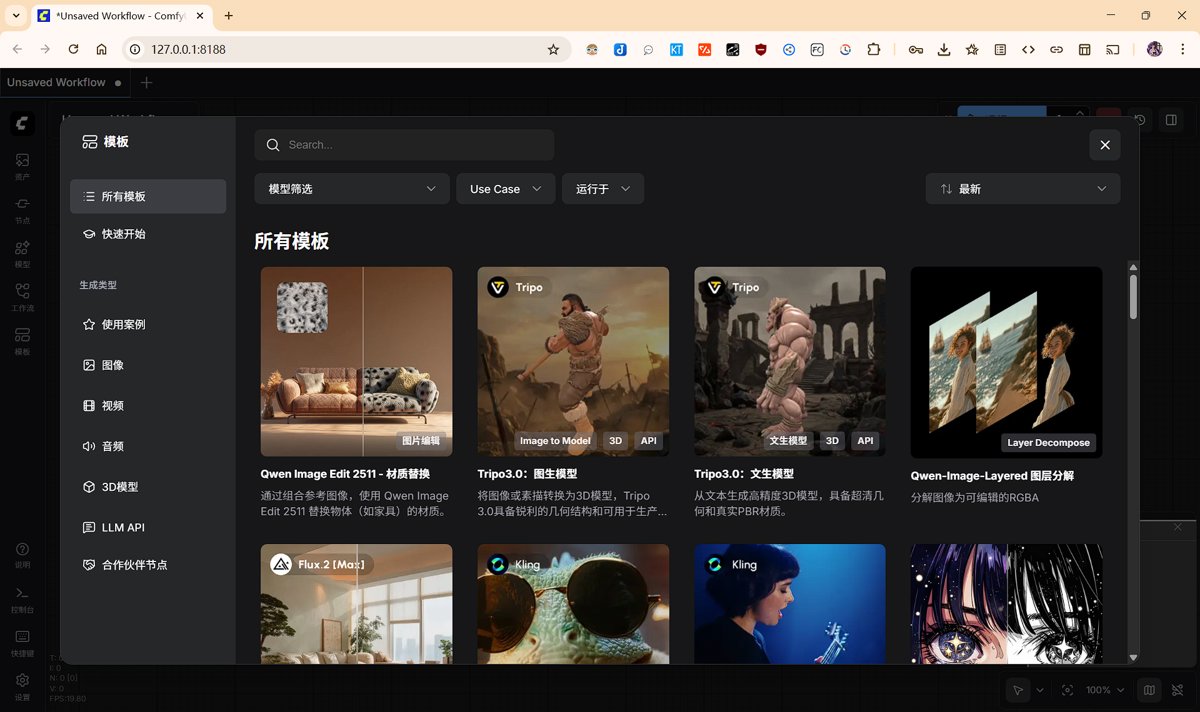
Task: Open Qwen-Image-Layered 图层分解 template thumbnail
Action: click(1007, 362)
